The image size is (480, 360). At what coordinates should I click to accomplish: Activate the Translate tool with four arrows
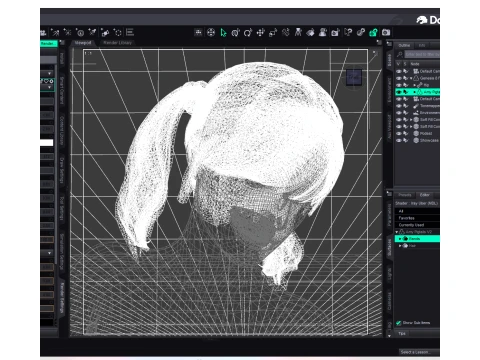tap(261, 32)
